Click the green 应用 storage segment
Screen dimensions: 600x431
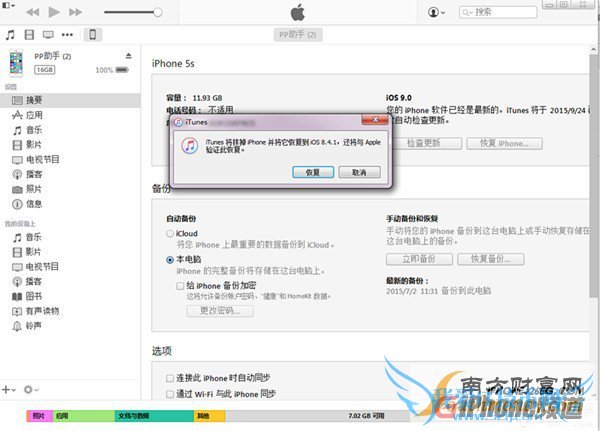tap(84, 416)
